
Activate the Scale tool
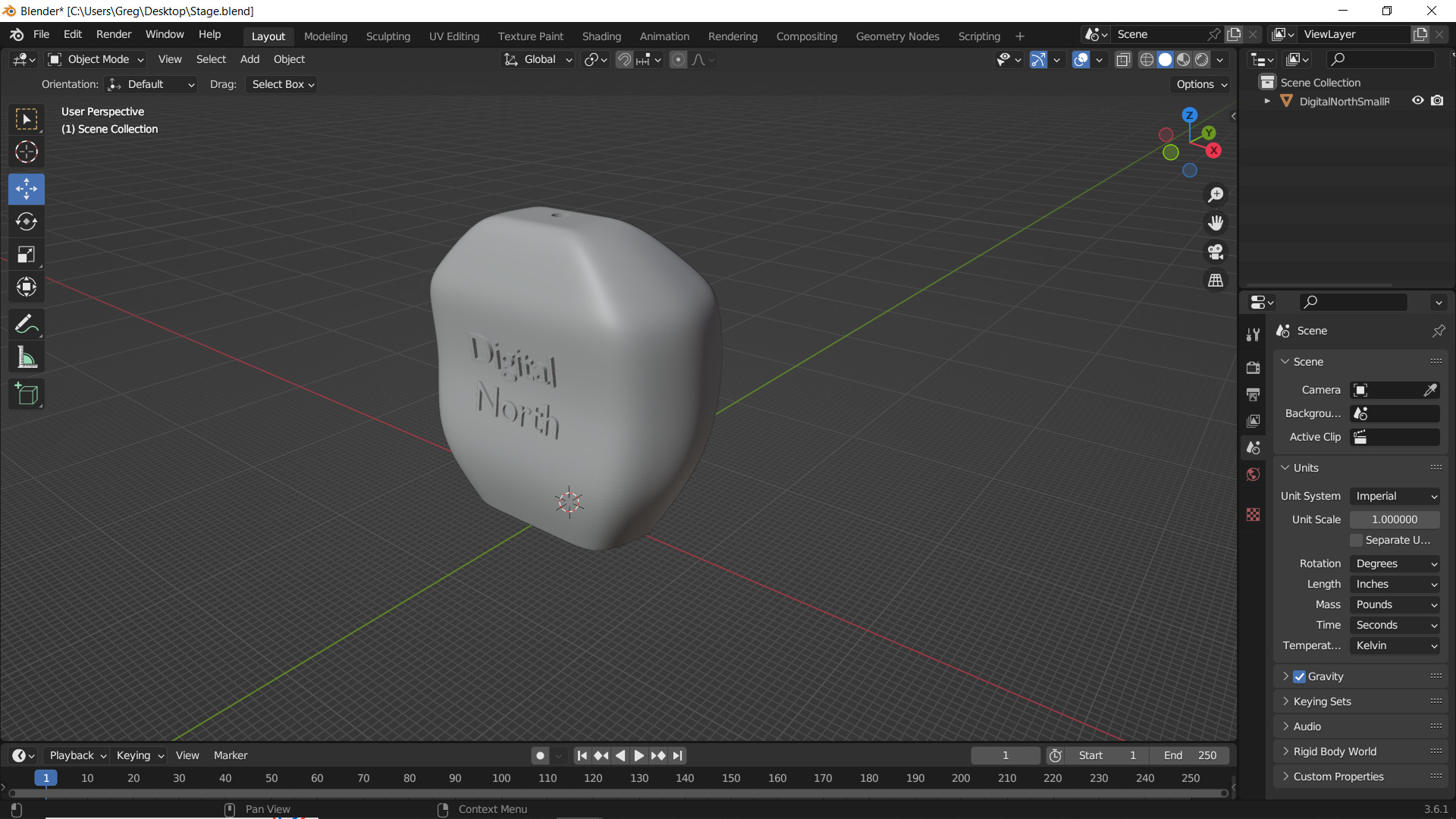coord(27,254)
